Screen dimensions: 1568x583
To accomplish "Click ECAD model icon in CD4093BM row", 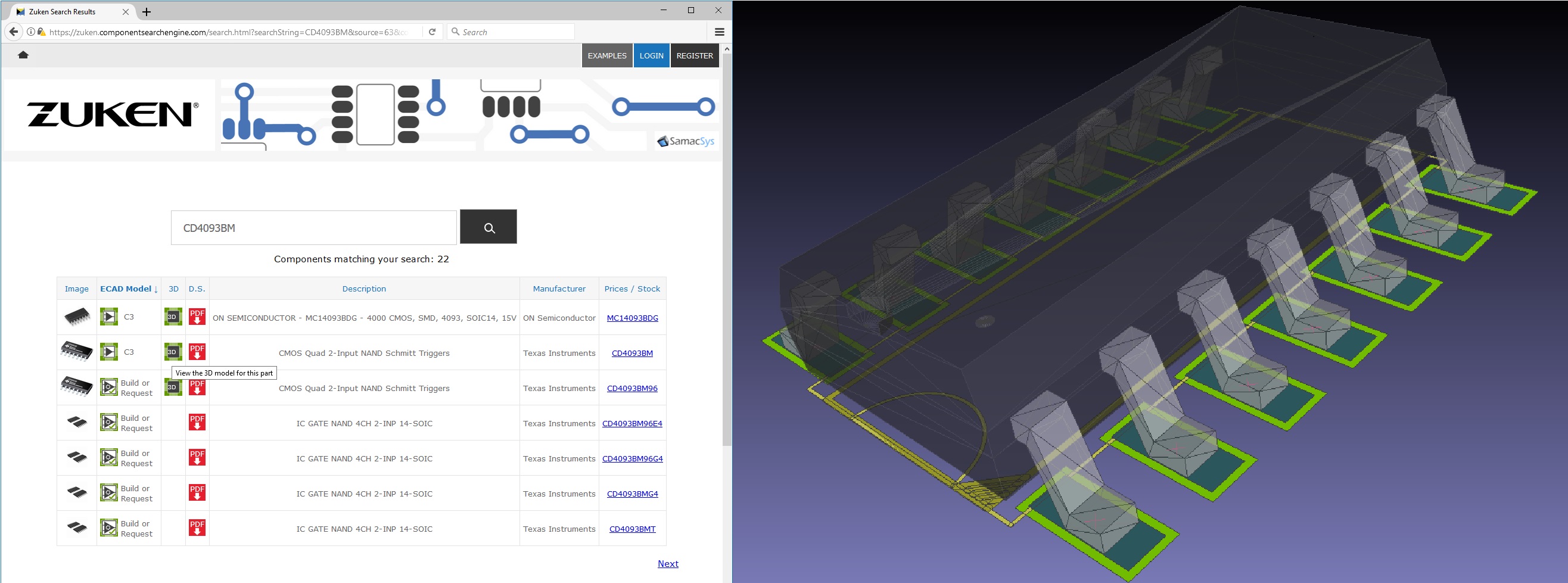I will 109,352.
